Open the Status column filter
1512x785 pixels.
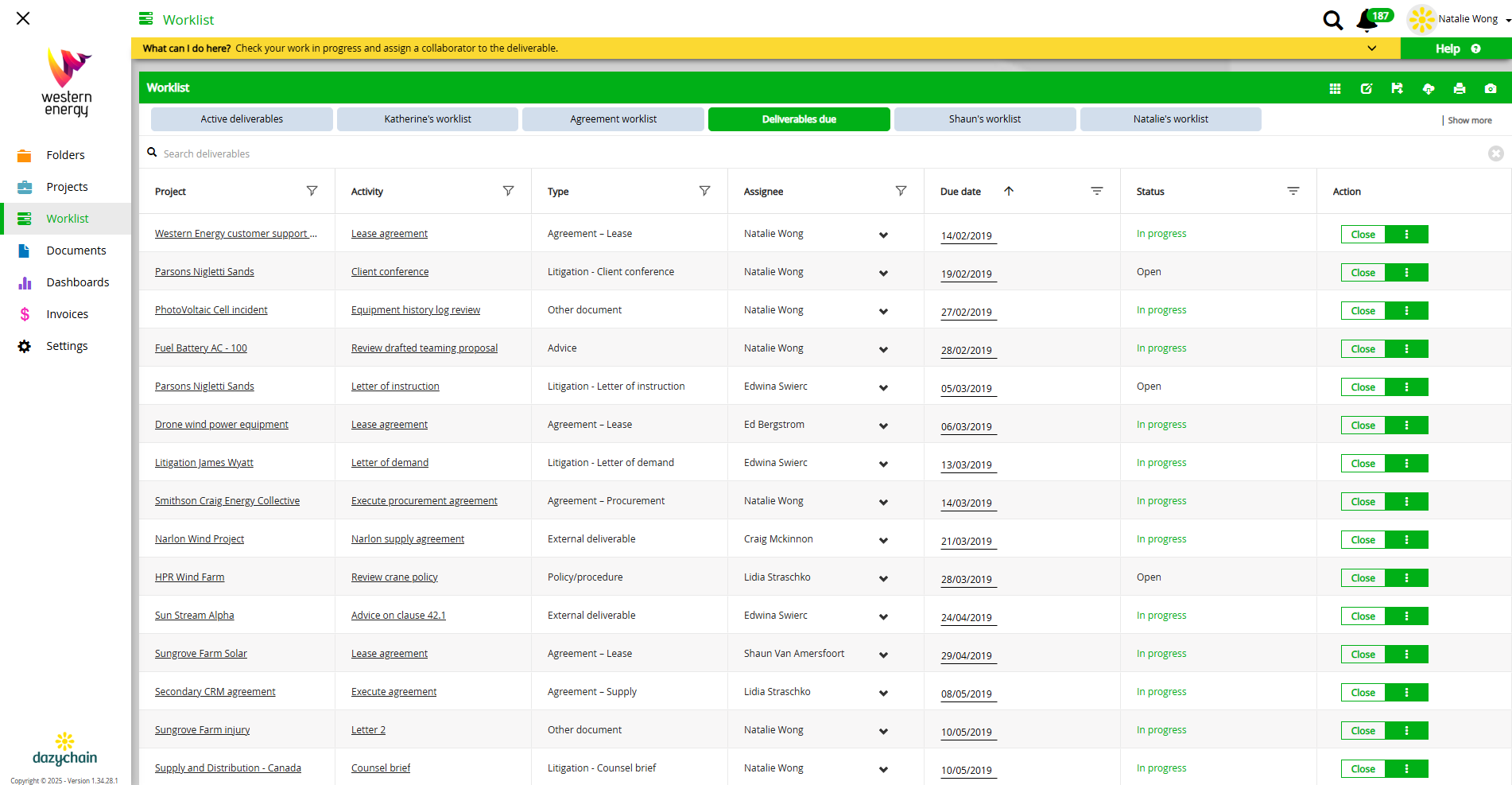point(1293,191)
